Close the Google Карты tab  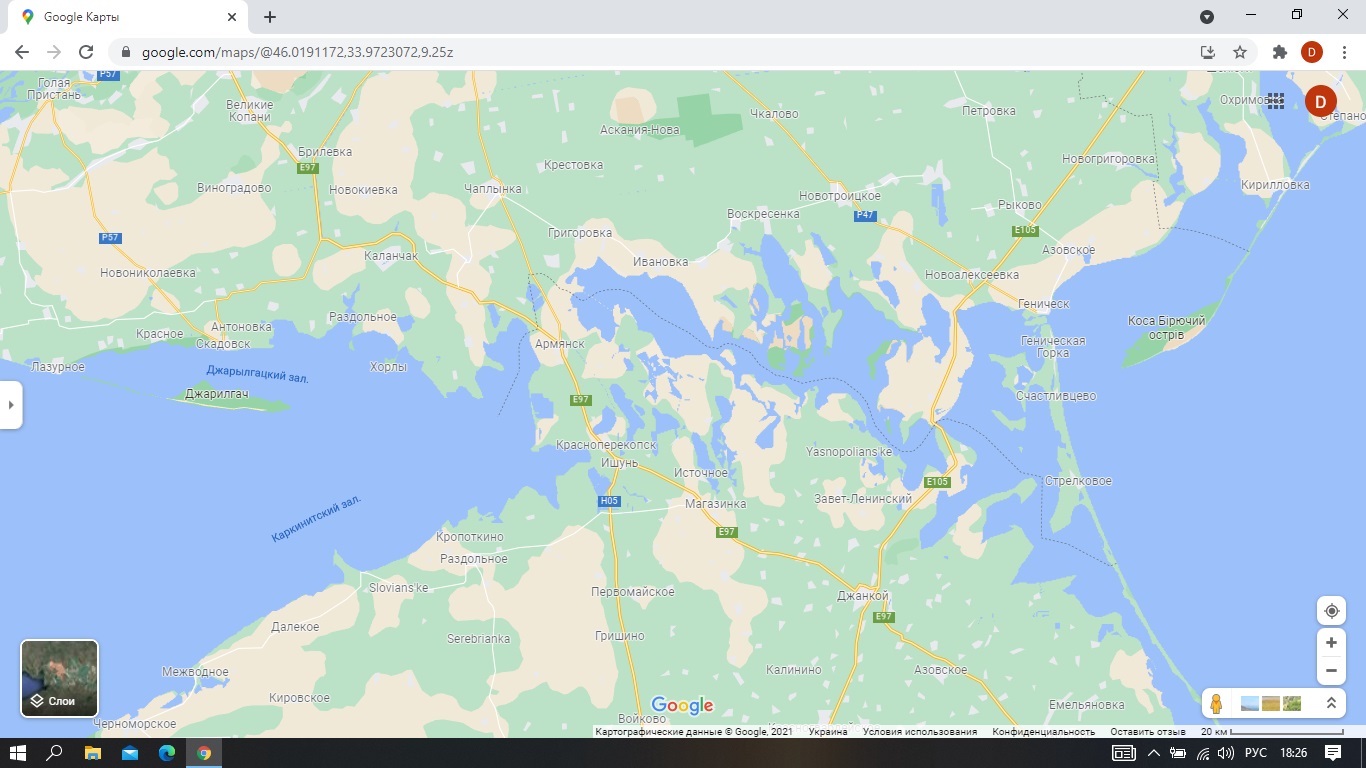tap(231, 17)
